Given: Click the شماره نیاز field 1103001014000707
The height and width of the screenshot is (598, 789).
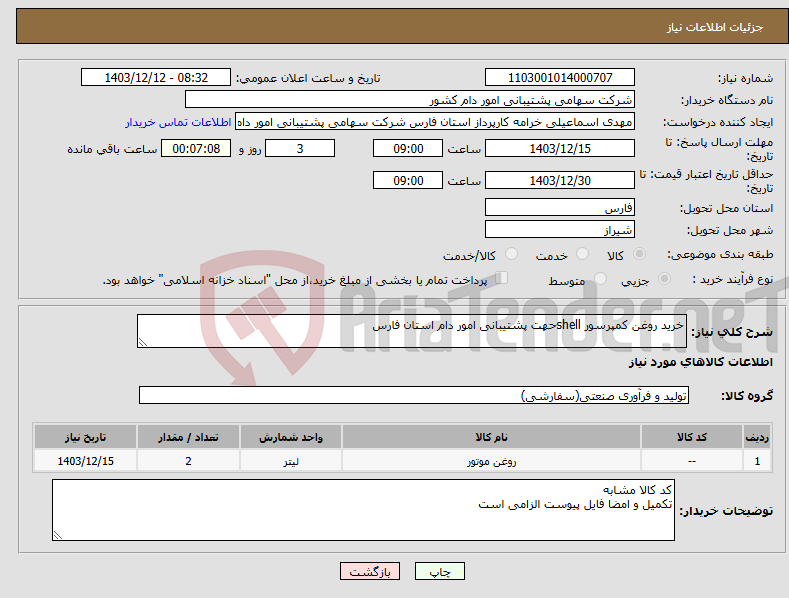Looking at the screenshot, I should [x=560, y=78].
